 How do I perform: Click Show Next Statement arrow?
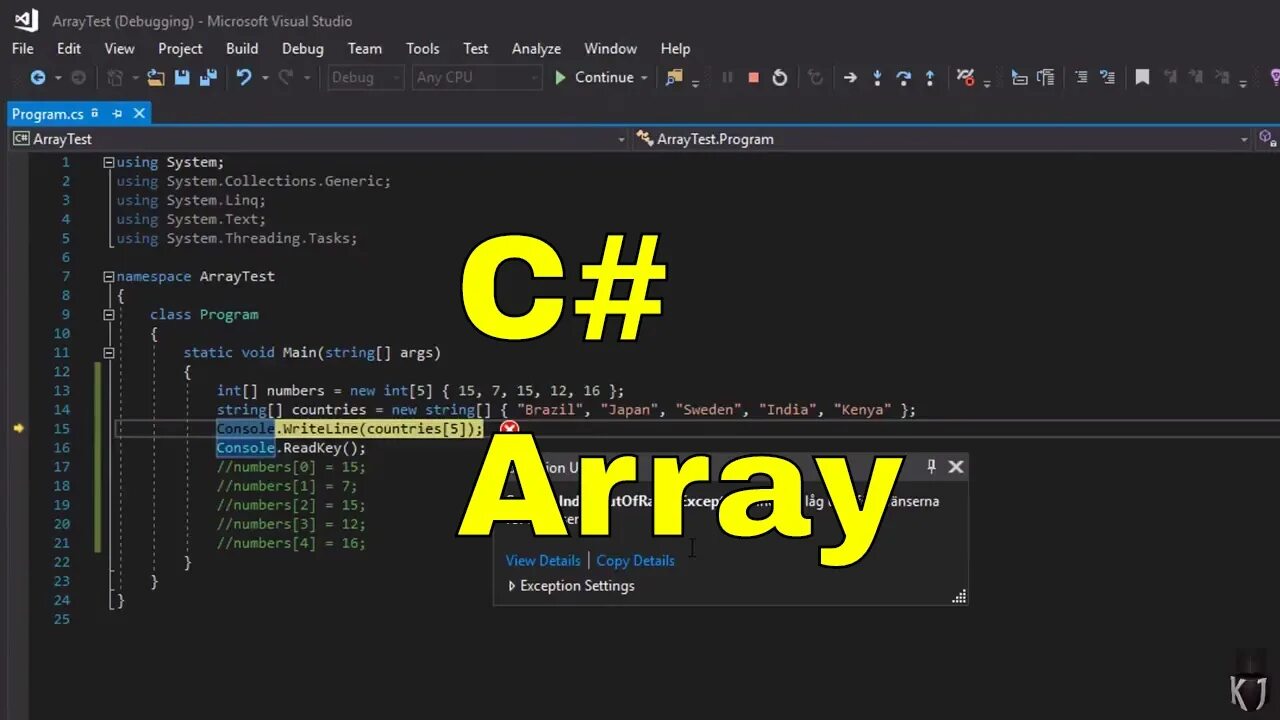click(x=850, y=77)
